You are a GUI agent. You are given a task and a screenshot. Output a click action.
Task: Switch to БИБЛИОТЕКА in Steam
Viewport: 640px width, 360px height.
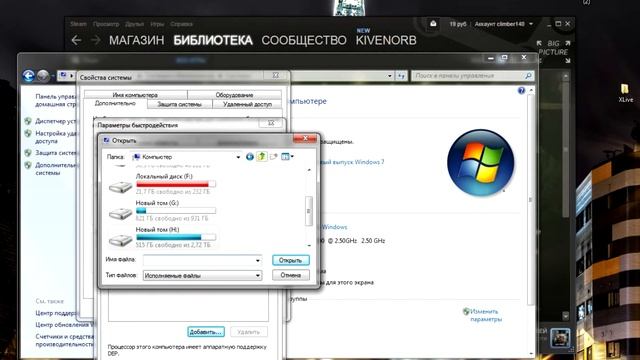(213, 40)
